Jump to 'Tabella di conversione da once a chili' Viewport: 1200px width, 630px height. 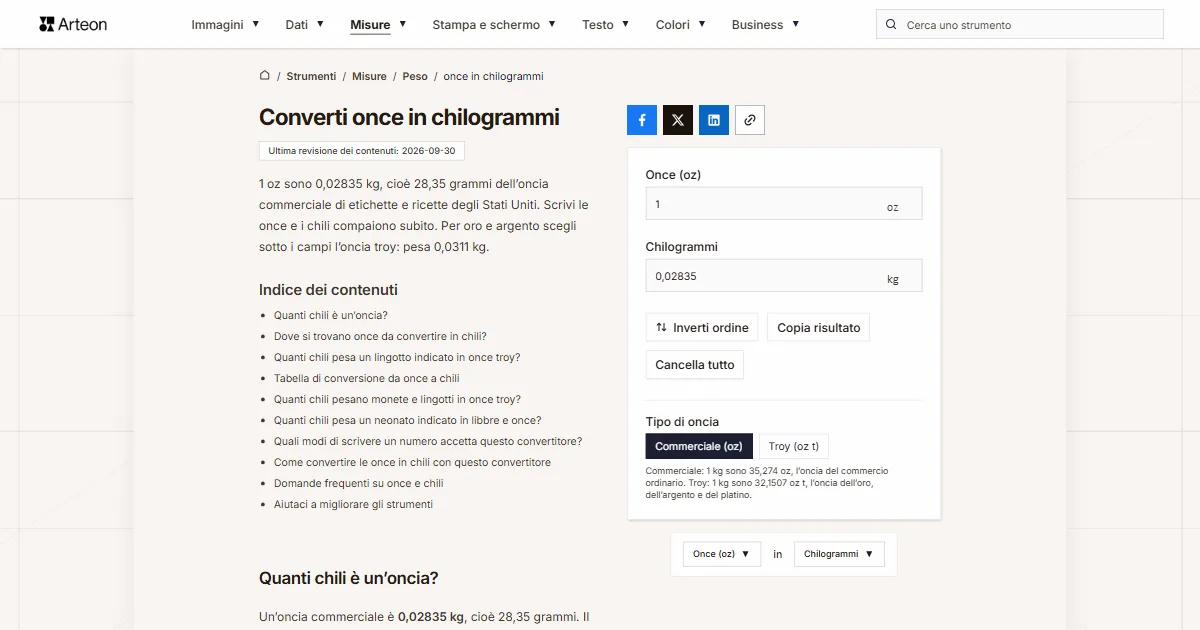[x=367, y=378]
